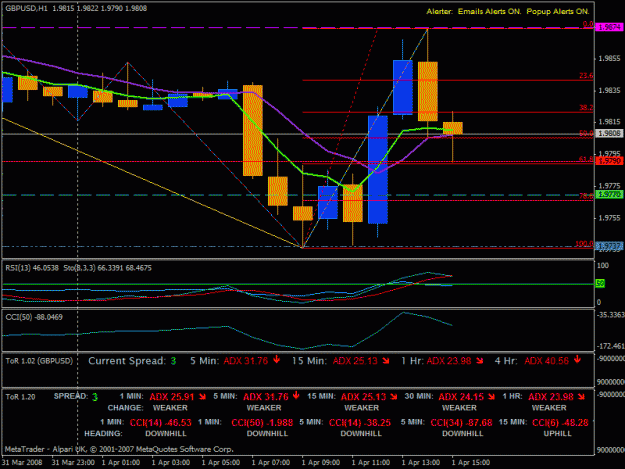
Task: Click the 23.6 Fibonacci level label
Action: pos(586,76)
